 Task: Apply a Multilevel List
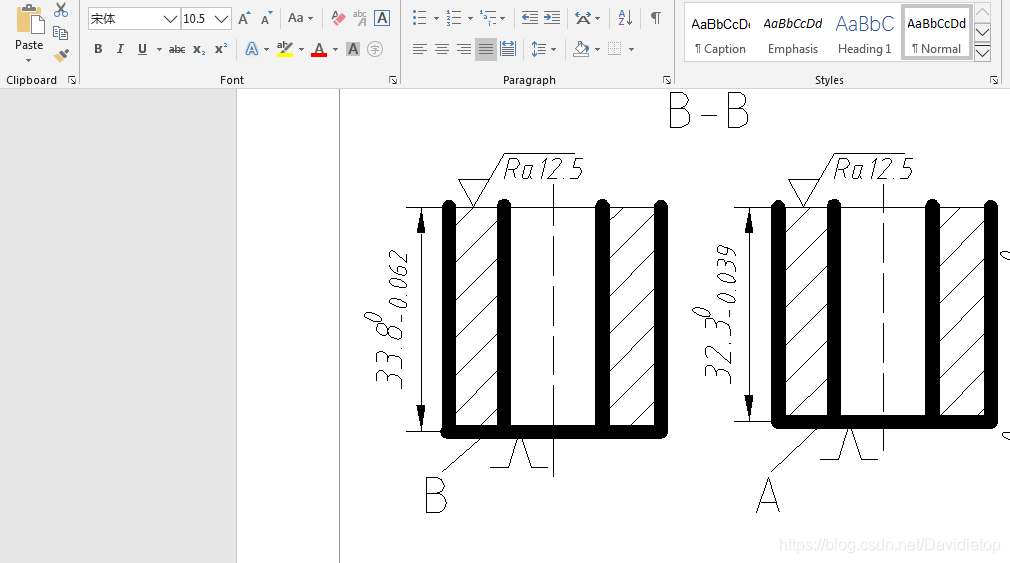click(488, 18)
